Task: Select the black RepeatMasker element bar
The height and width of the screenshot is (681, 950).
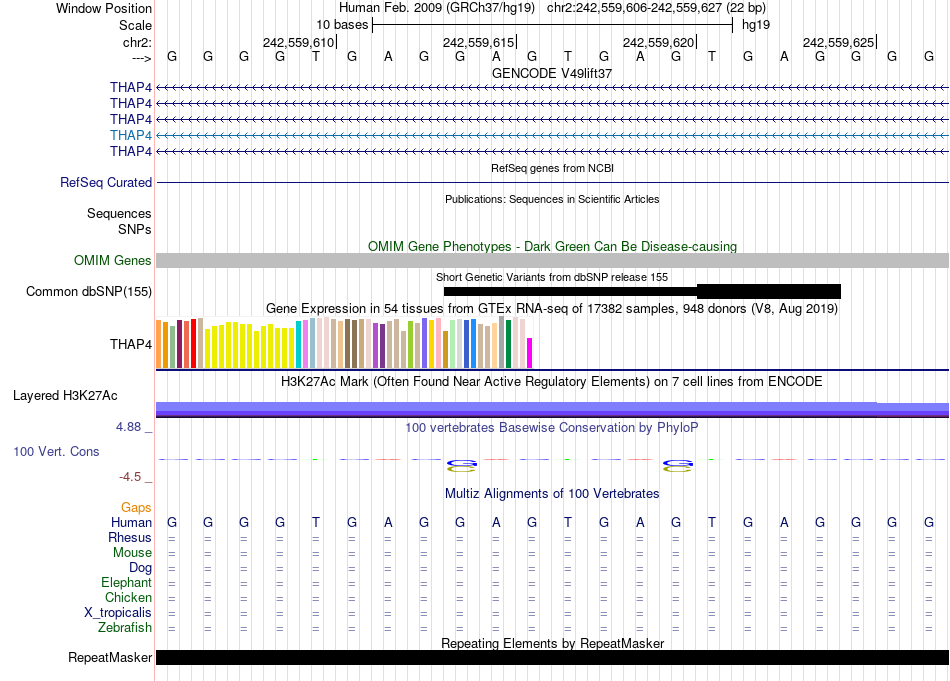Action: point(552,658)
